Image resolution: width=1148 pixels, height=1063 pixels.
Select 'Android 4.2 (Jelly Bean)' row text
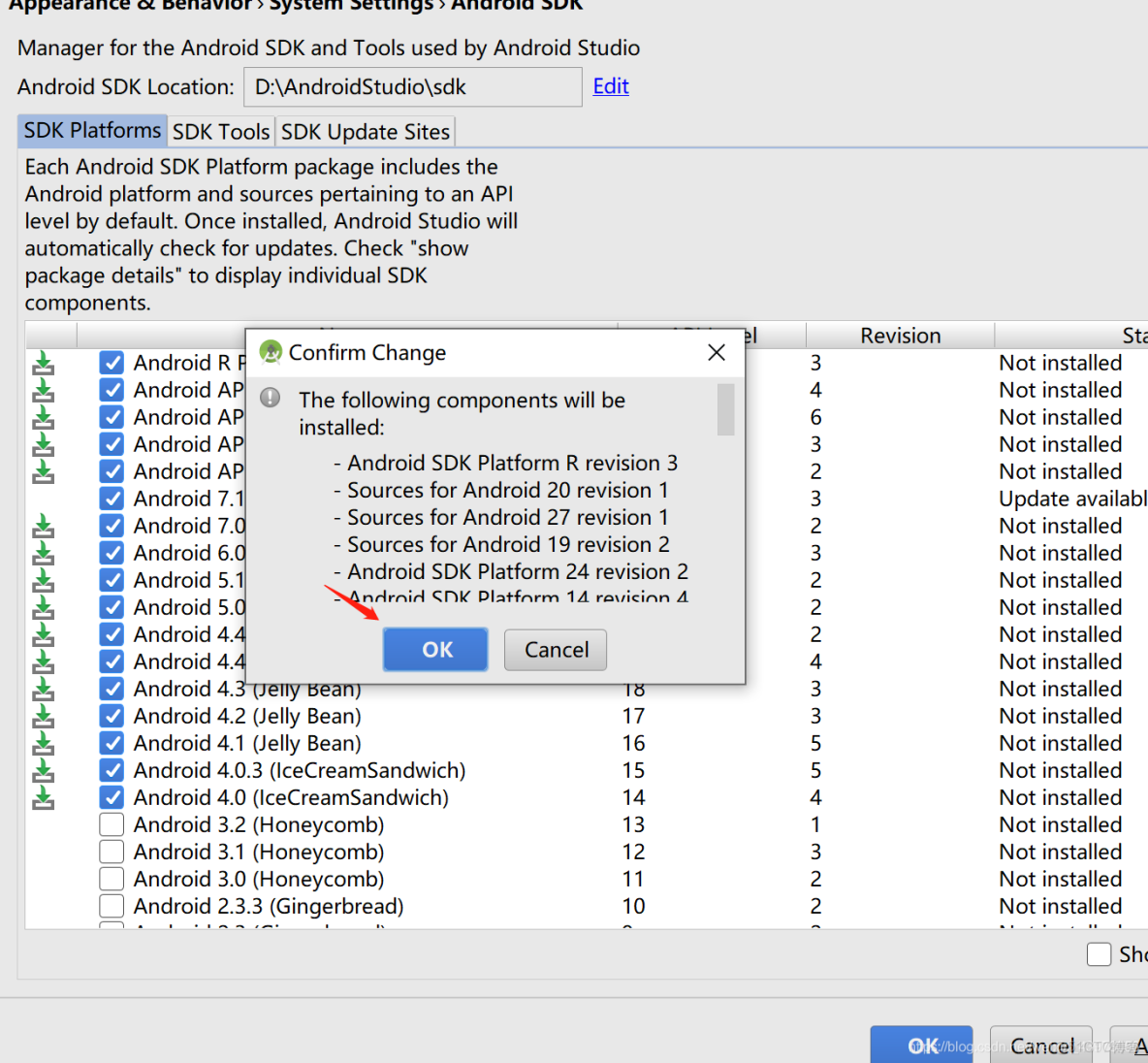(247, 716)
